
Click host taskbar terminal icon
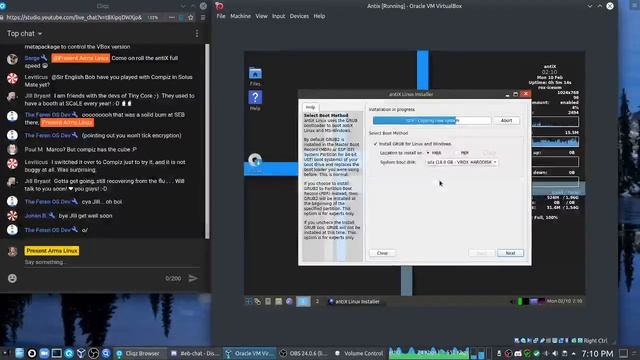point(56,353)
